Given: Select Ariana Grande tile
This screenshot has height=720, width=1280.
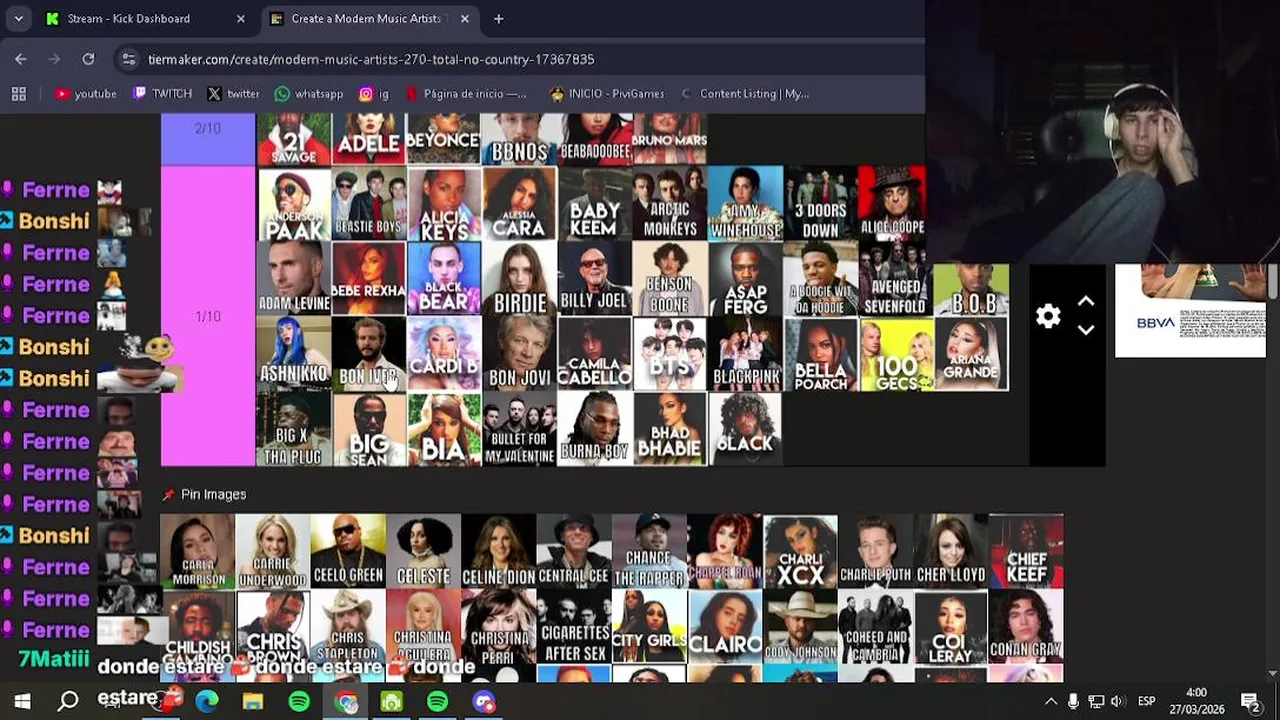Looking at the screenshot, I should (971, 354).
